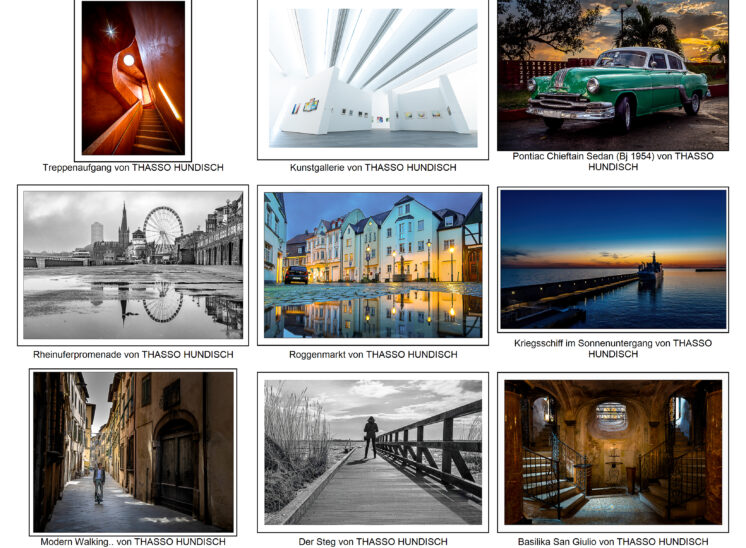The width and height of the screenshot is (746, 548).
Task: Click caption 'Treppenaufgang von THASSO HUNDISCH'
Action: pos(133,167)
